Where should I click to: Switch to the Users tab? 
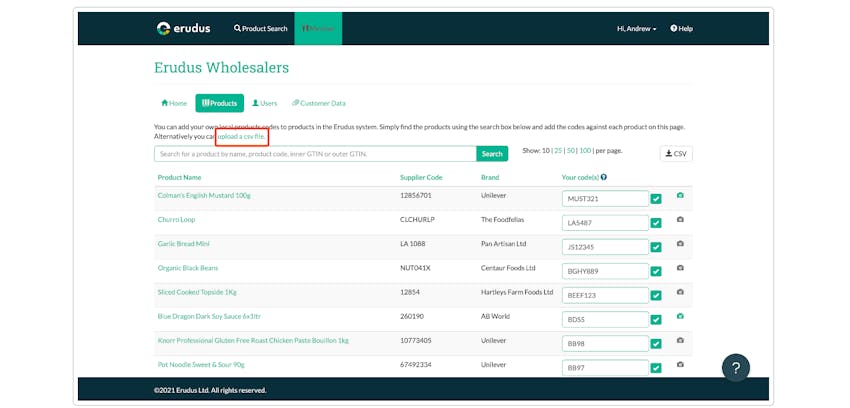click(x=265, y=103)
